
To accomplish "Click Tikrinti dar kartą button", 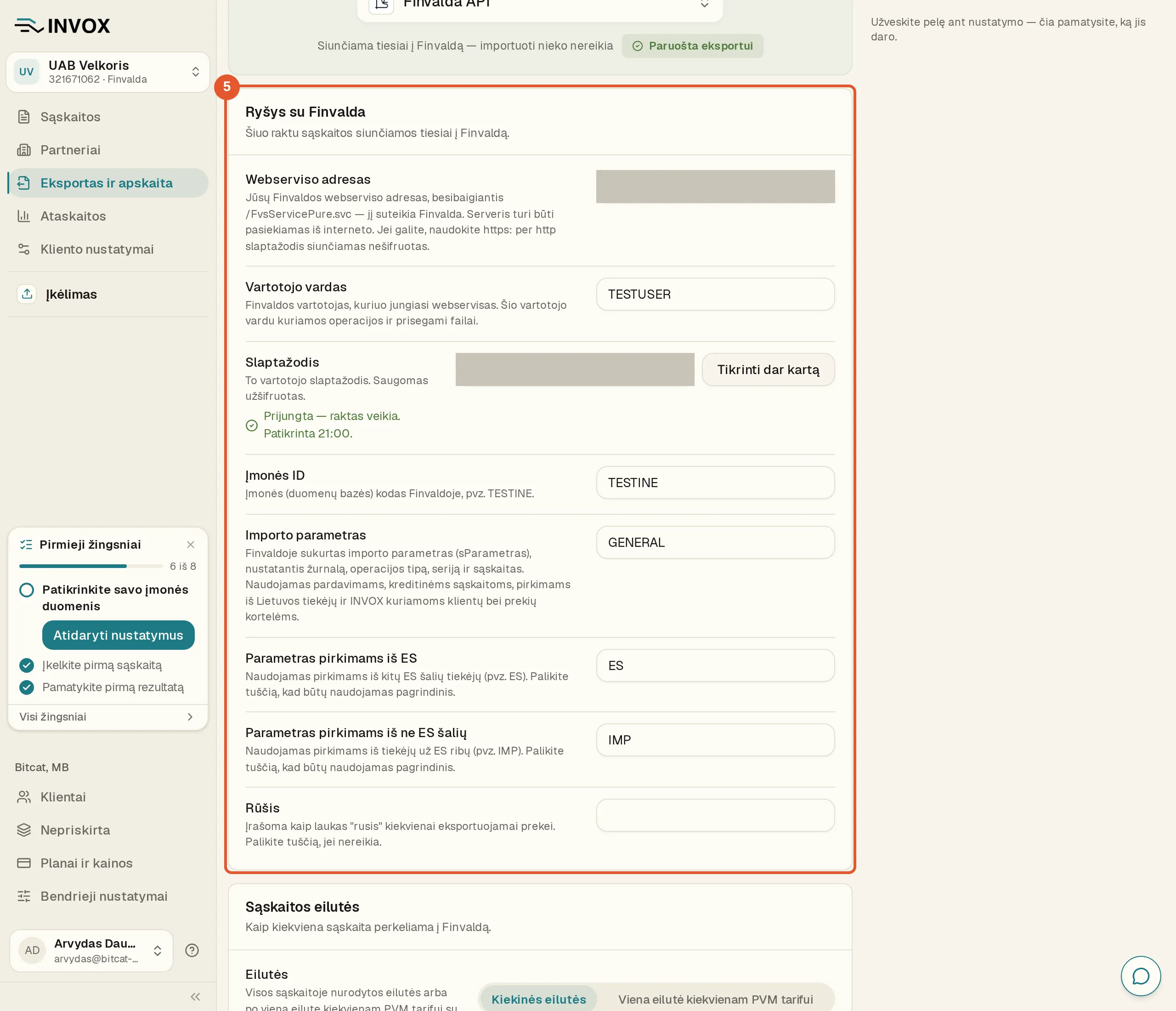I will point(768,369).
